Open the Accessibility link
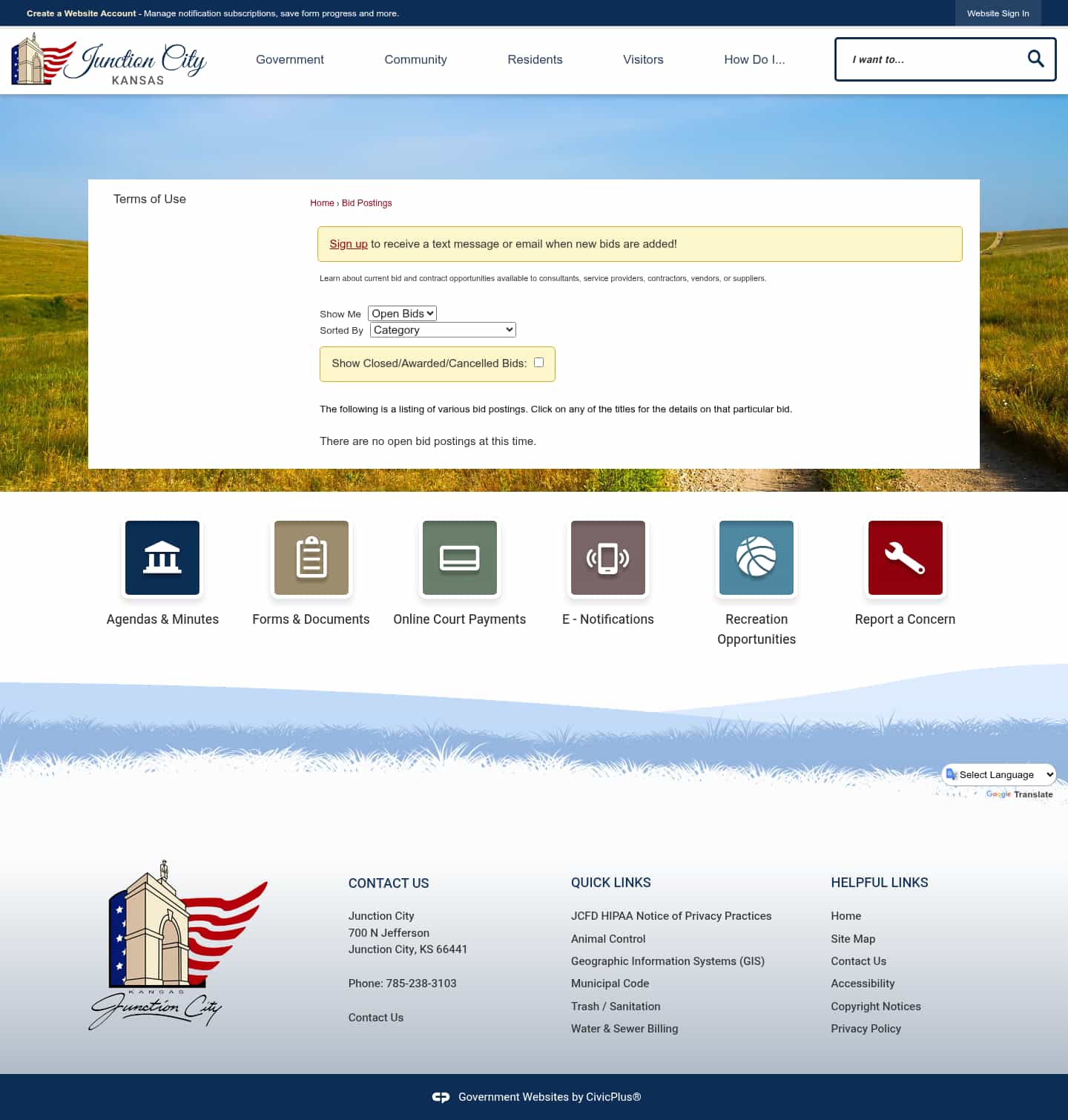The width and height of the screenshot is (1068, 1120). (x=863, y=984)
